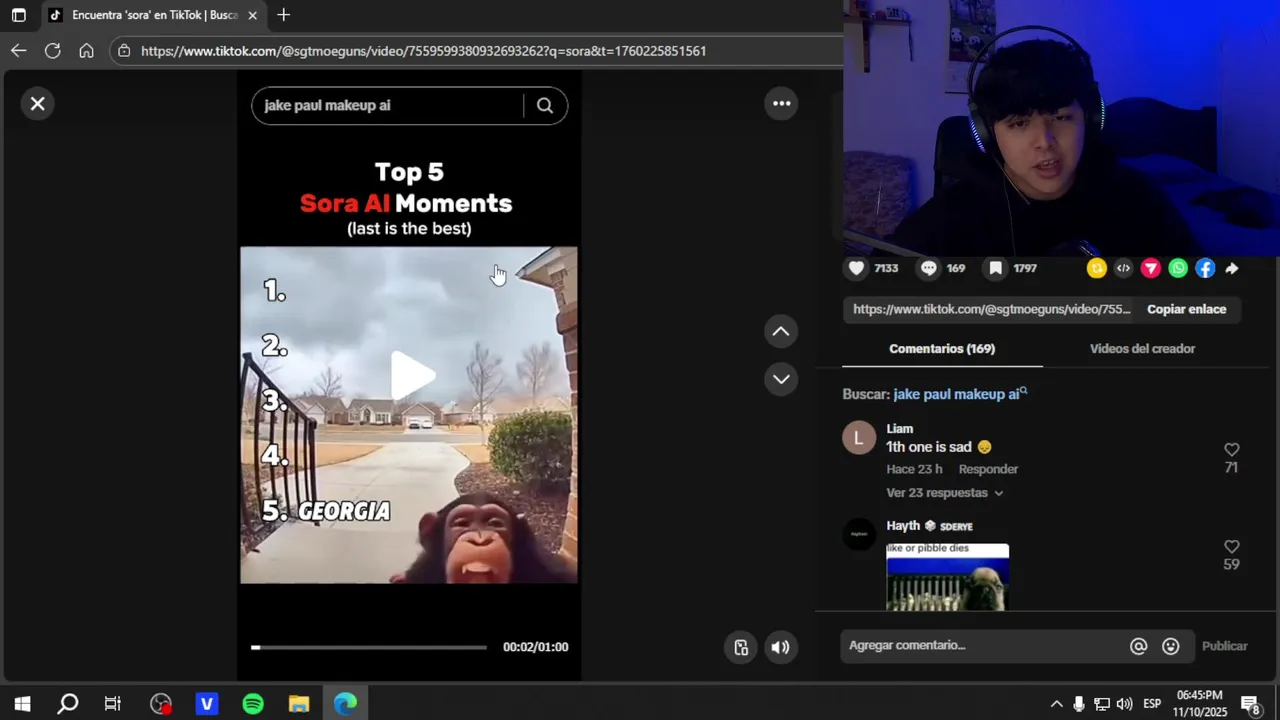Open Hayth's profile avatar

click(x=859, y=535)
